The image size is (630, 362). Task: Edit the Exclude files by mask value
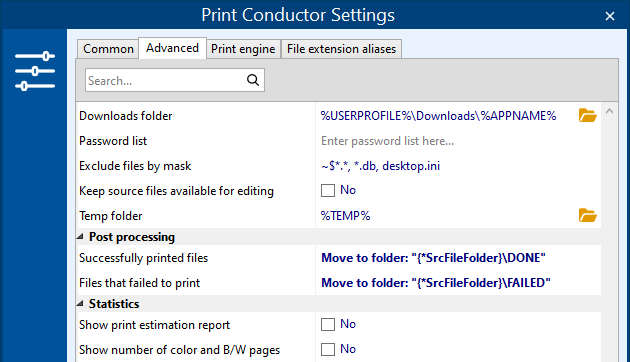[458, 166]
